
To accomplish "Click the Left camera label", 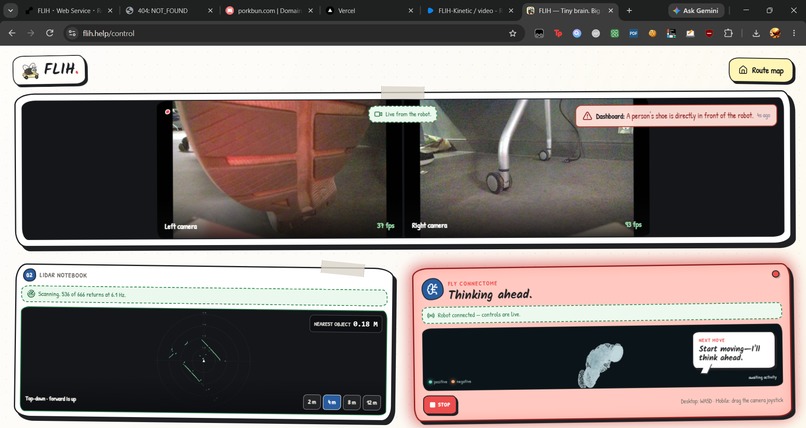I will point(180,226).
